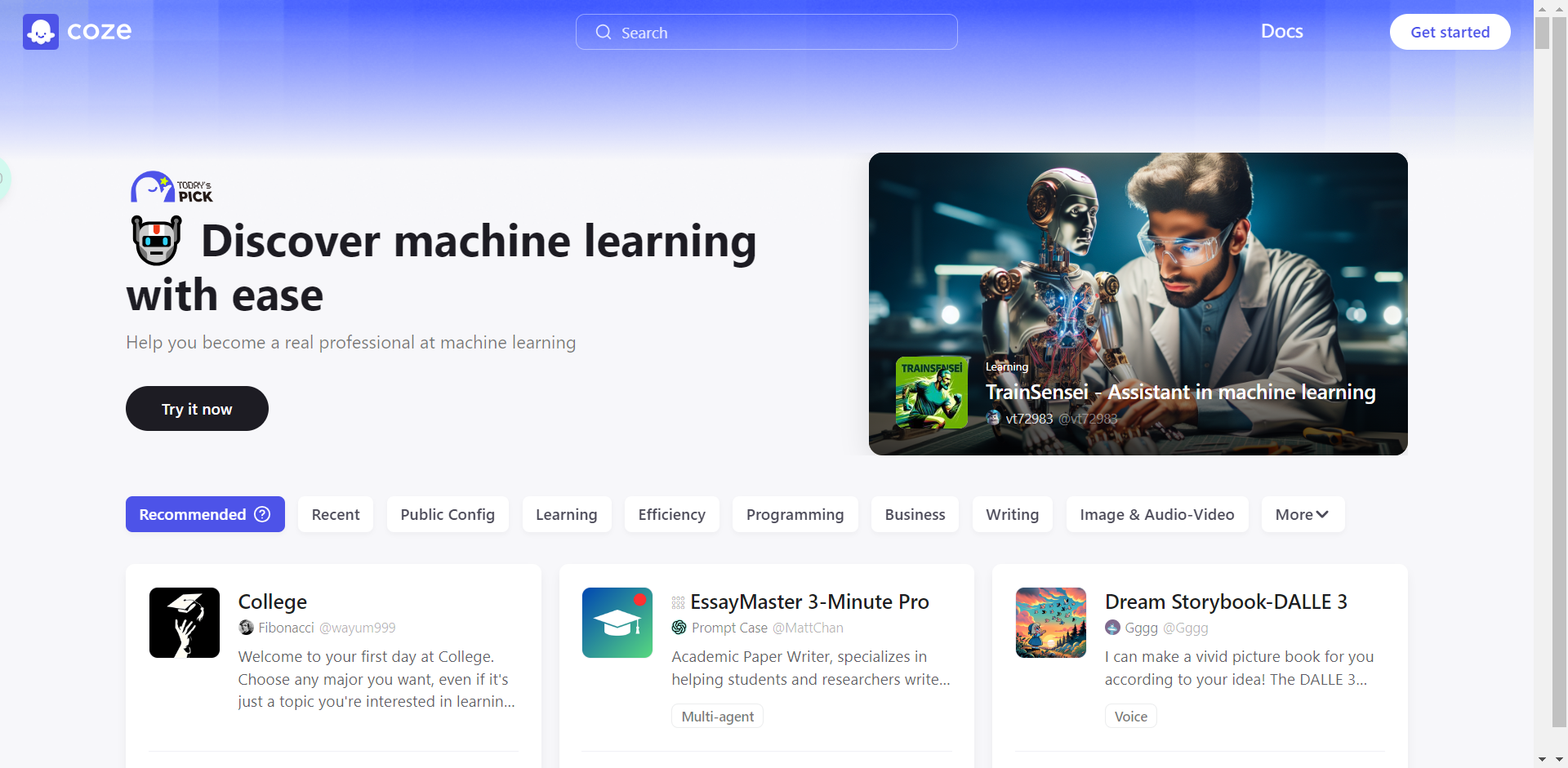Open the Image & Audio-Video tab

tap(1156, 514)
